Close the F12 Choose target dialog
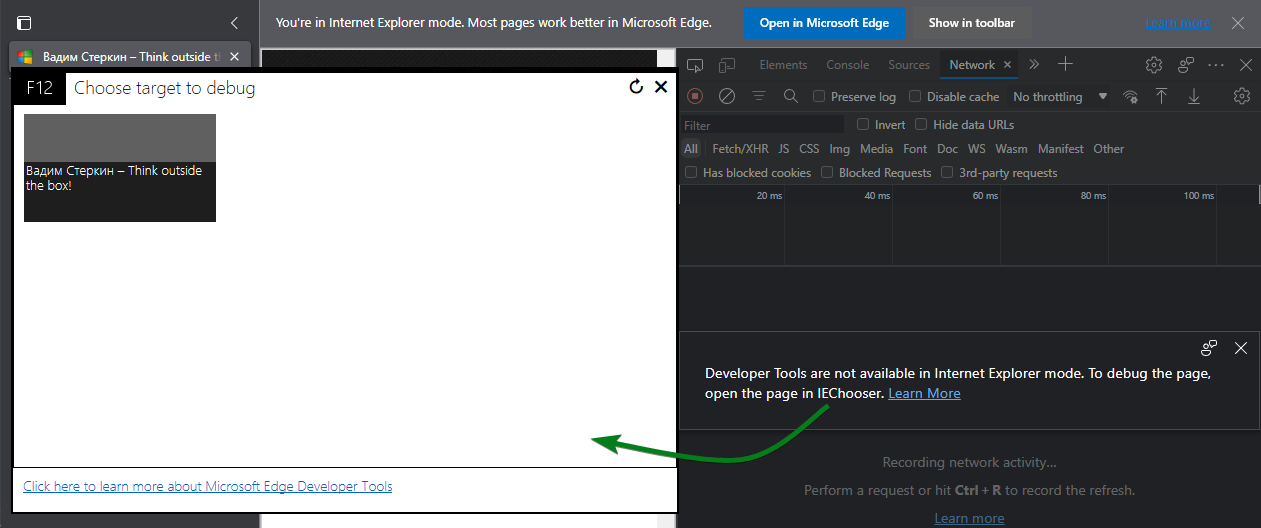 [x=661, y=87]
